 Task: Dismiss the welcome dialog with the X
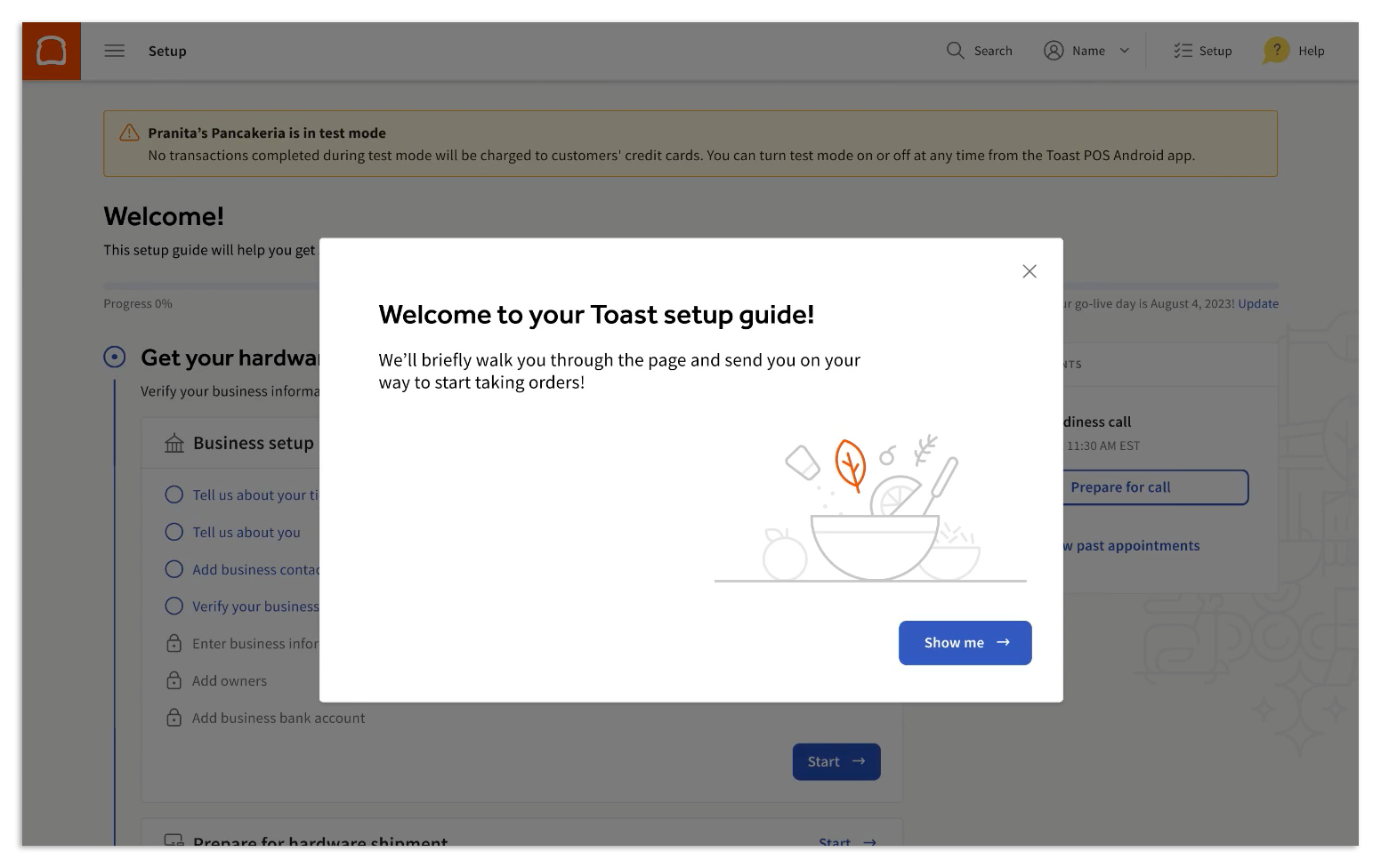1030,270
